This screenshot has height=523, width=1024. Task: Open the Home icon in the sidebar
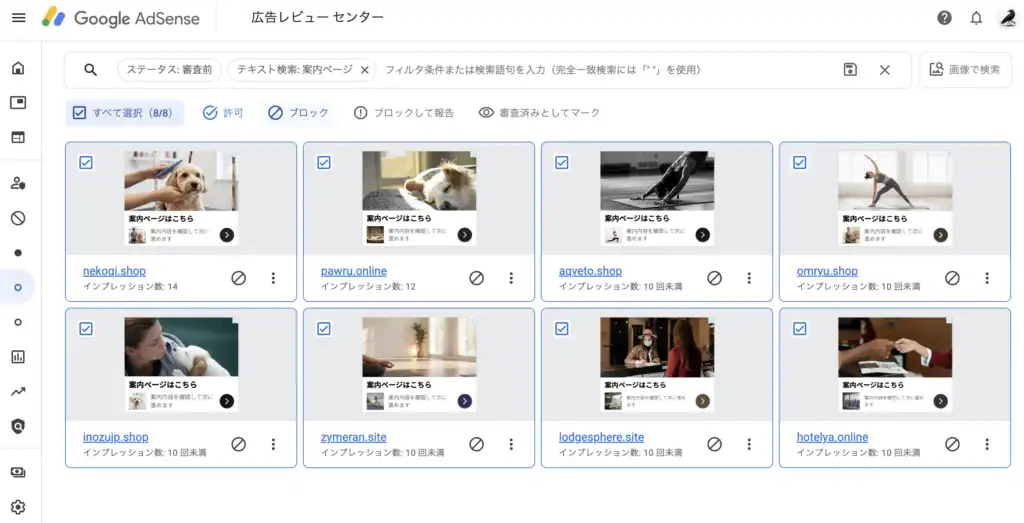[18, 69]
